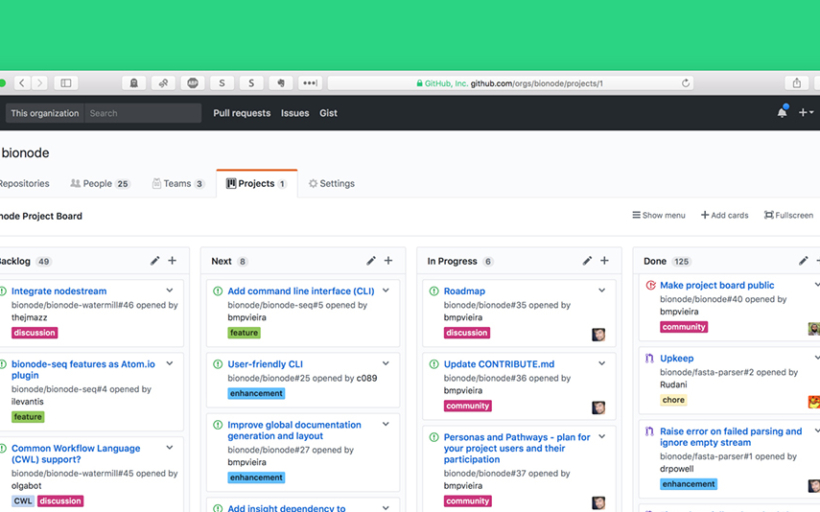Add a card to Next column
The height and width of the screenshot is (512, 820).
pyautogui.click(x=388, y=261)
